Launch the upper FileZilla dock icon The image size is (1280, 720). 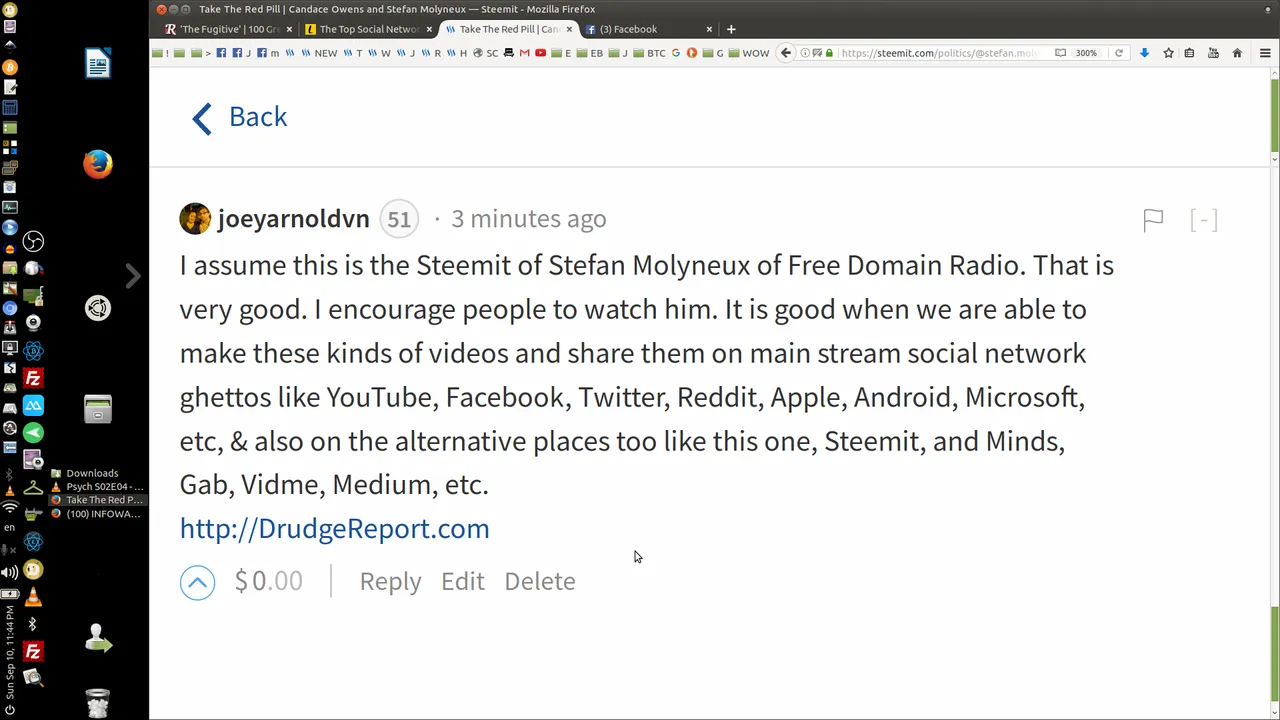tap(33, 378)
